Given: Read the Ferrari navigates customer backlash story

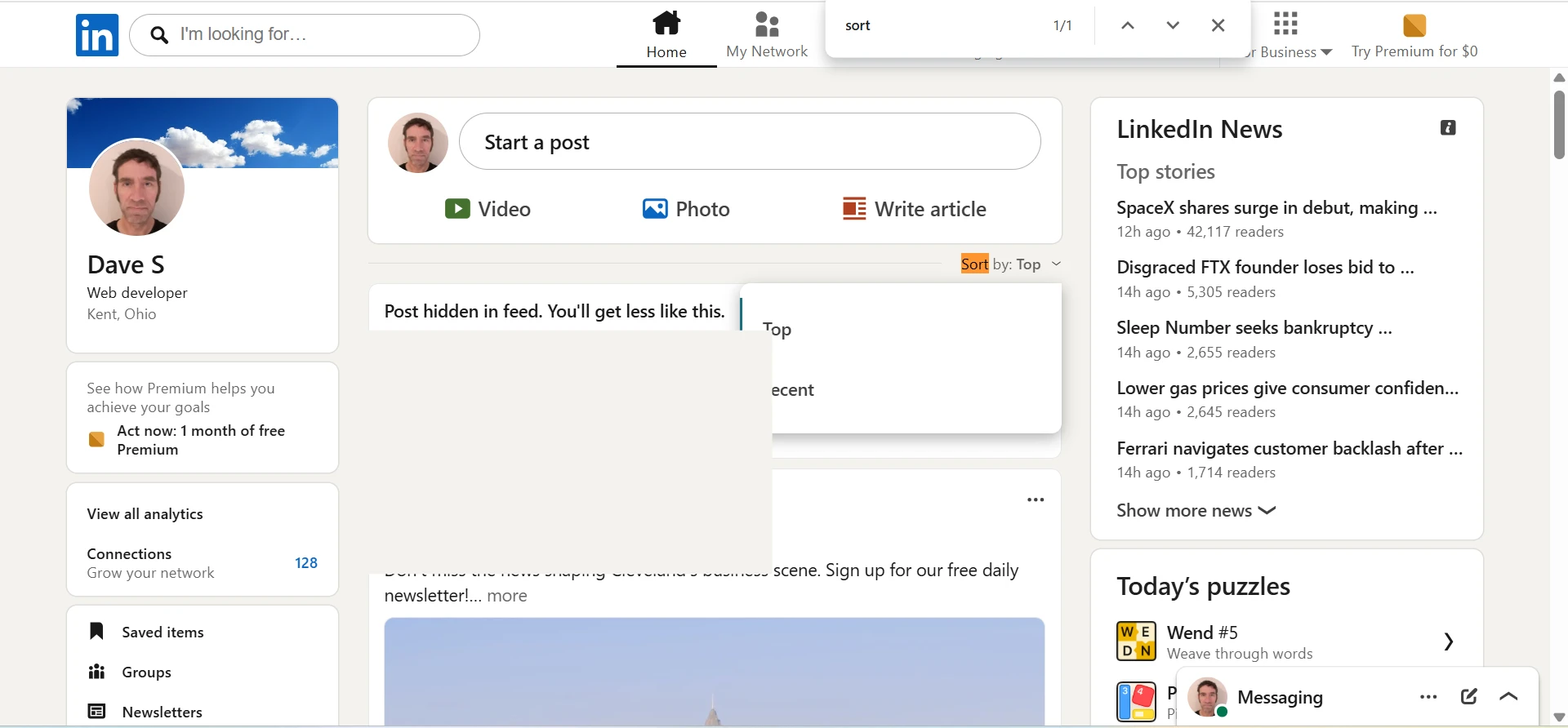Looking at the screenshot, I should coord(1290,449).
